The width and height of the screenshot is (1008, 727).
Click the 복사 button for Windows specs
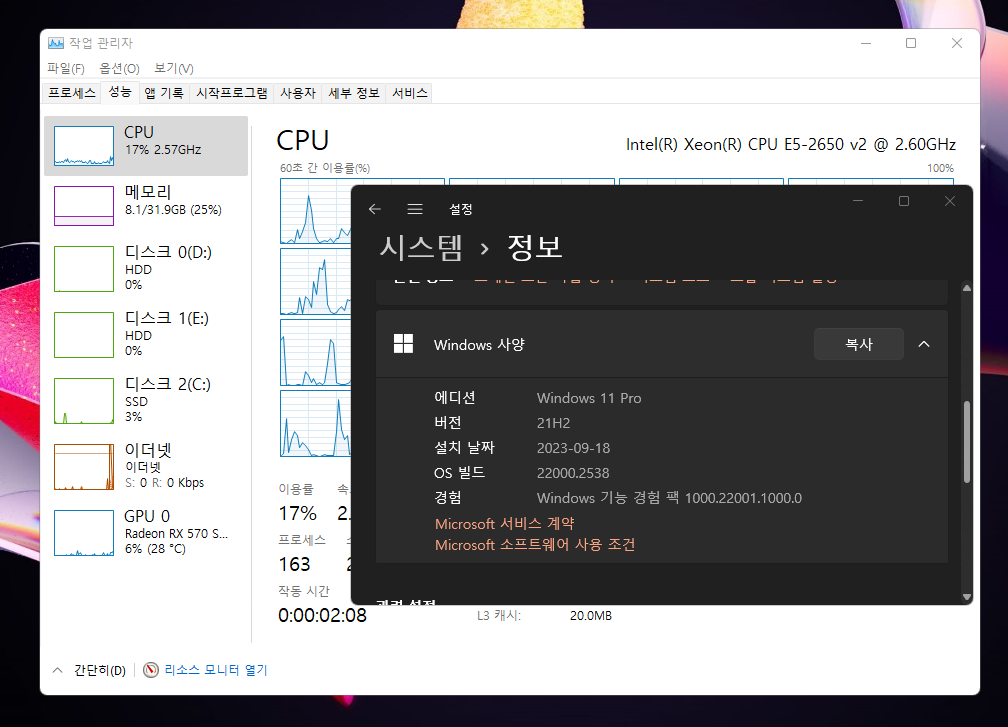coord(858,344)
